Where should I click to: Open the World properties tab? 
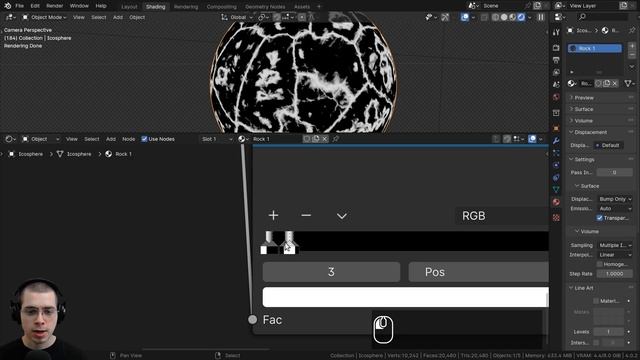(x=556, y=97)
